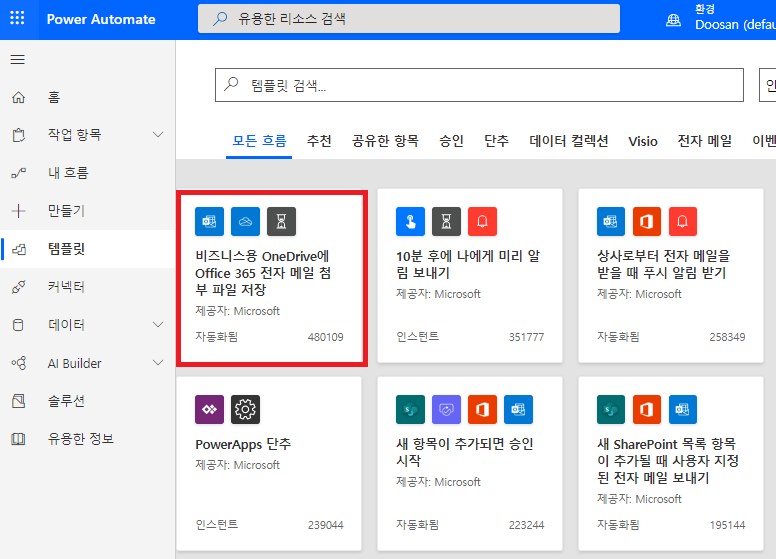Click the environment globe icon in header

[x=674, y=20]
